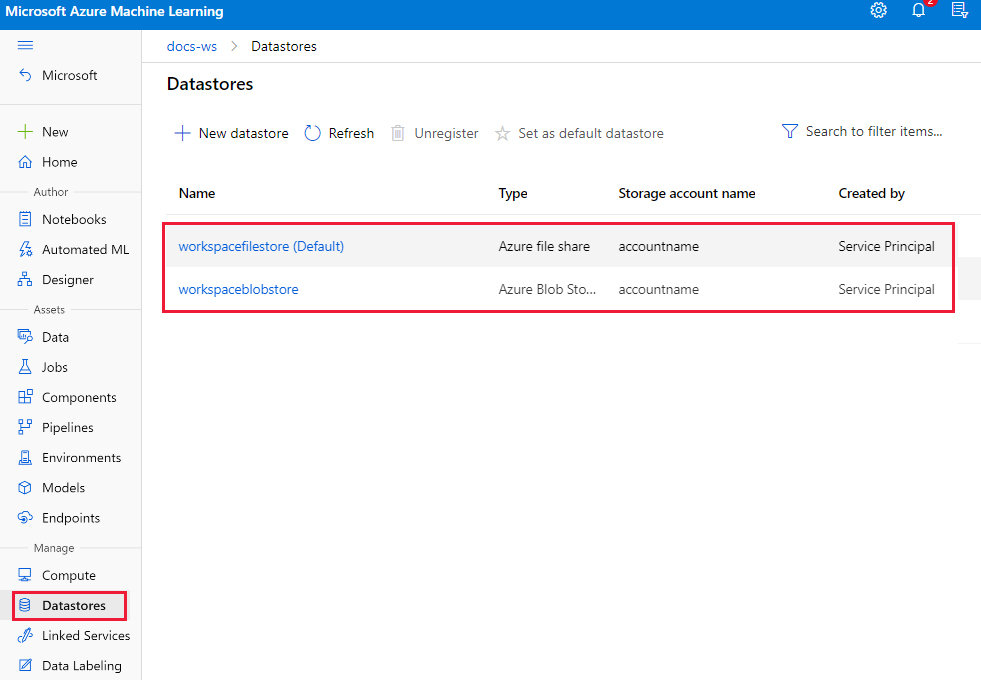Click the Notebooks icon
The image size is (981, 680).
click(x=25, y=219)
